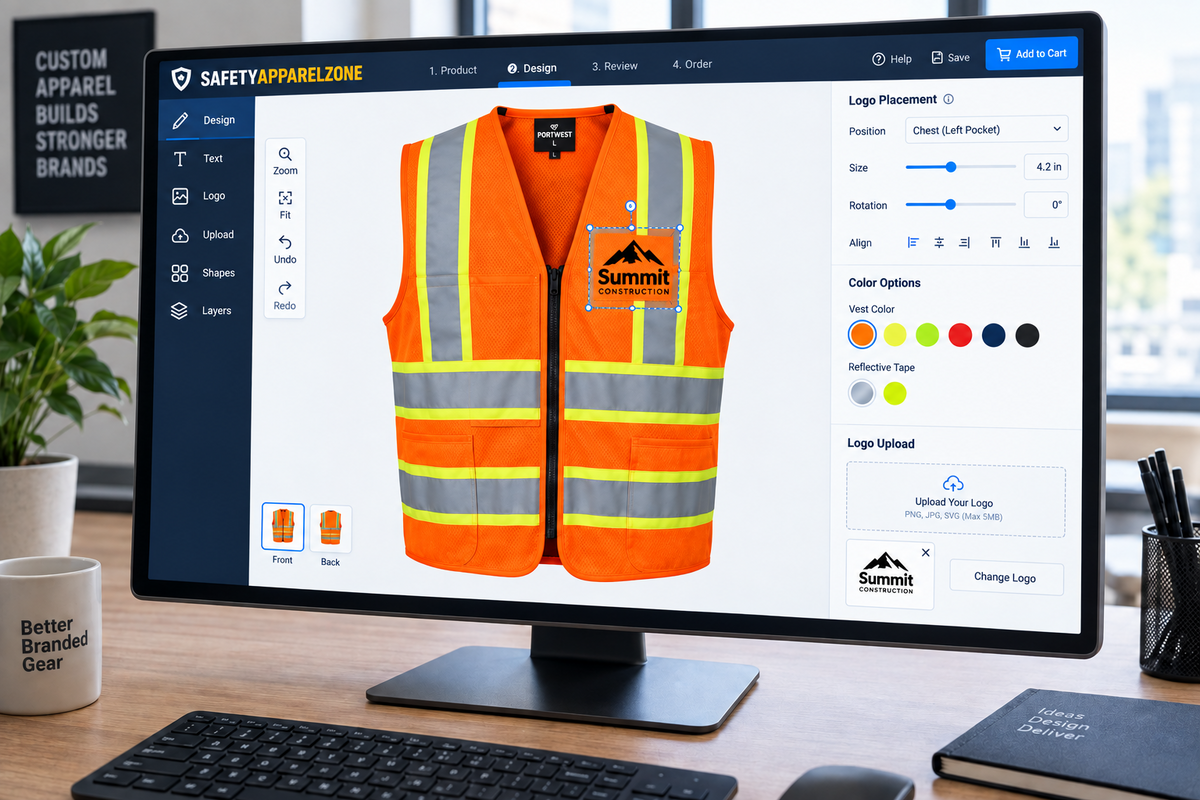This screenshot has height=800, width=1200.
Task: Align logo to the top
Action: tap(996, 242)
